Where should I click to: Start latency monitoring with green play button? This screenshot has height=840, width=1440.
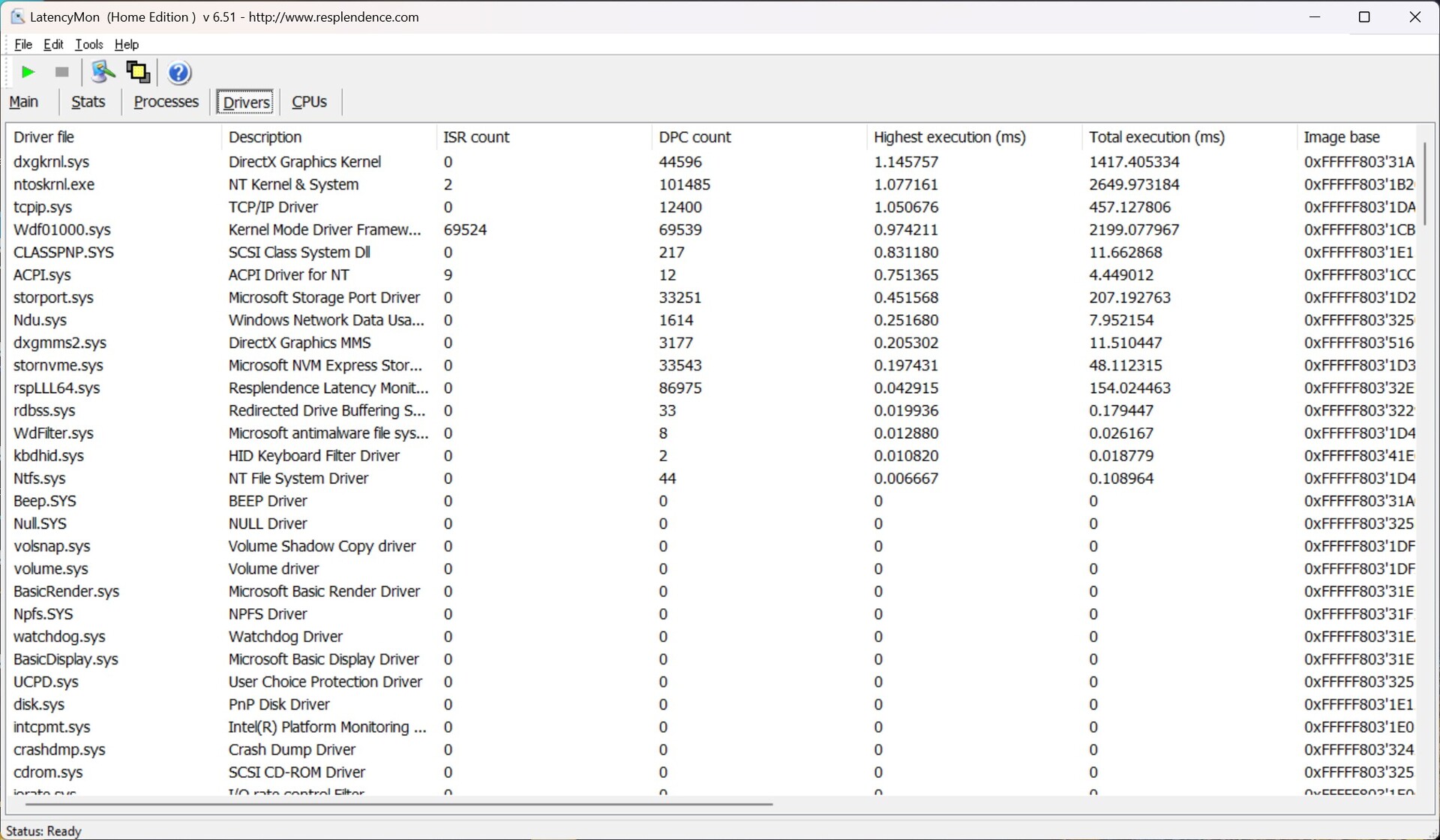(x=28, y=72)
